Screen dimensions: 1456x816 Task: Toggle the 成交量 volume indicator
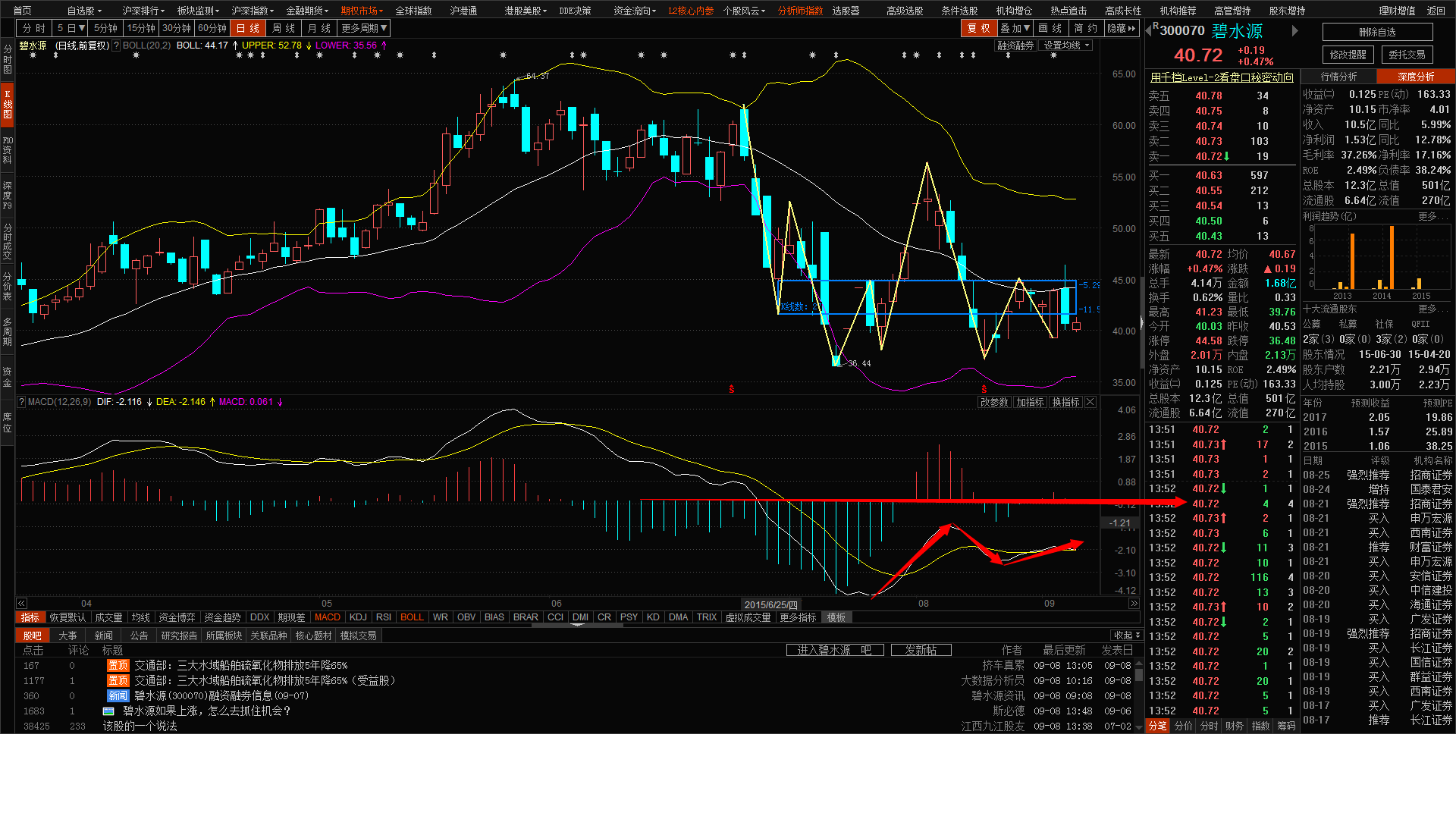108,617
